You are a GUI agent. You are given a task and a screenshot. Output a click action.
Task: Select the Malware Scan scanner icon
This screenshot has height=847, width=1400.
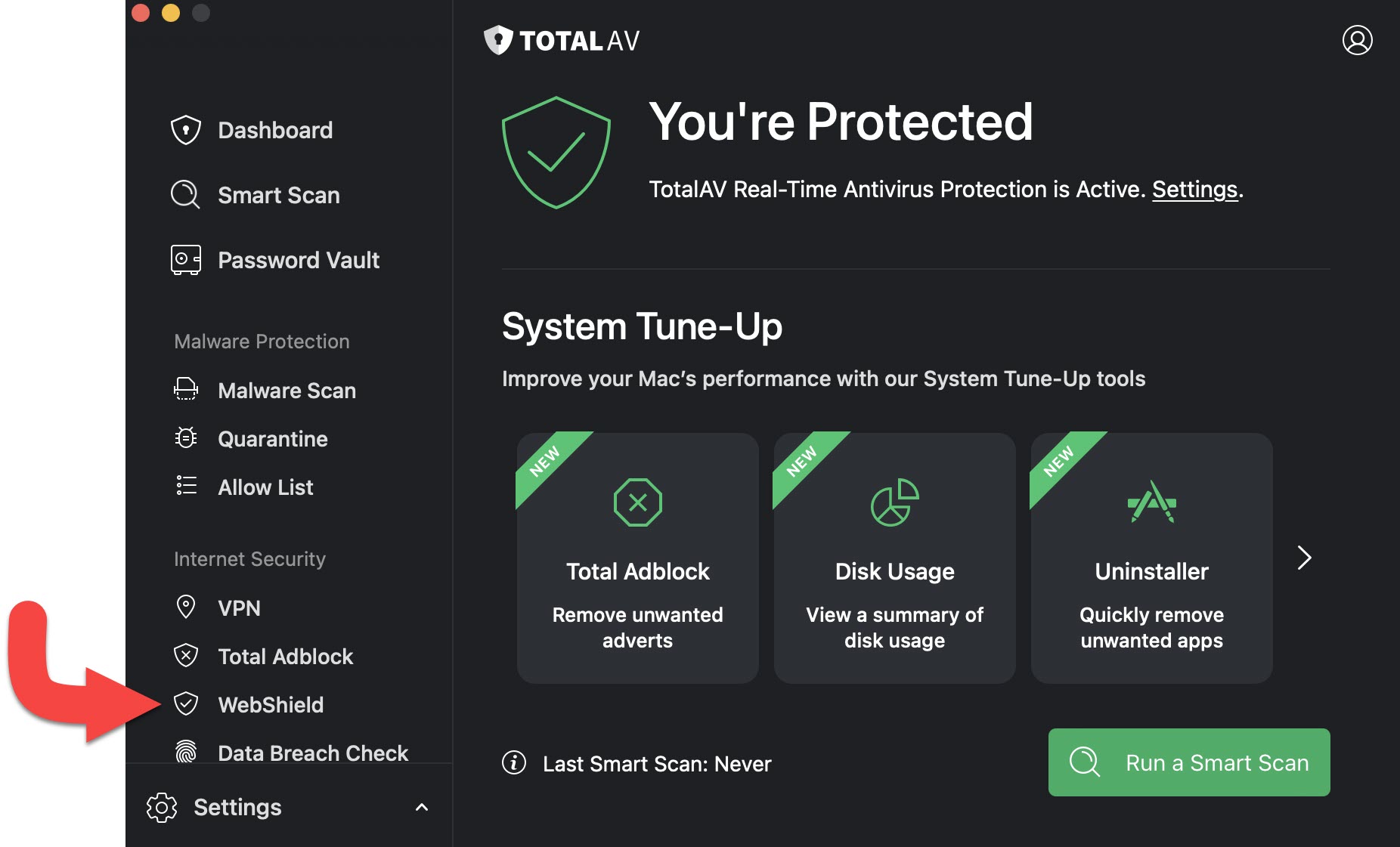click(x=186, y=389)
